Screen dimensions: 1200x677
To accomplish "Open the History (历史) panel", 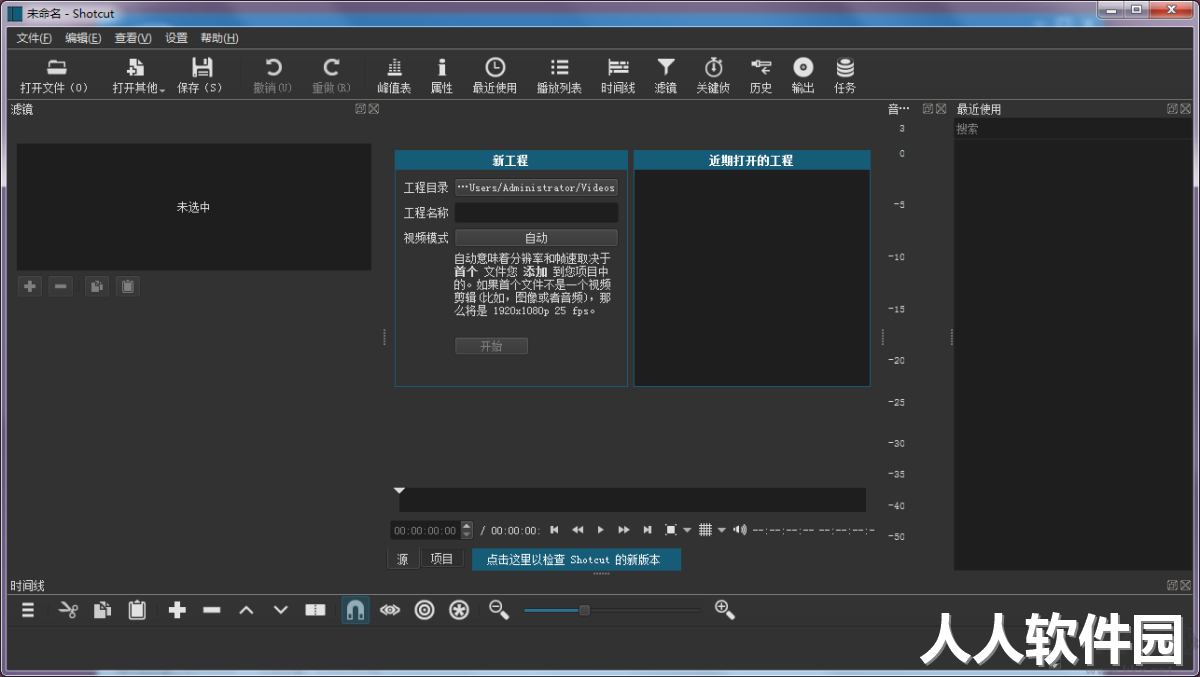I will click(761, 75).
